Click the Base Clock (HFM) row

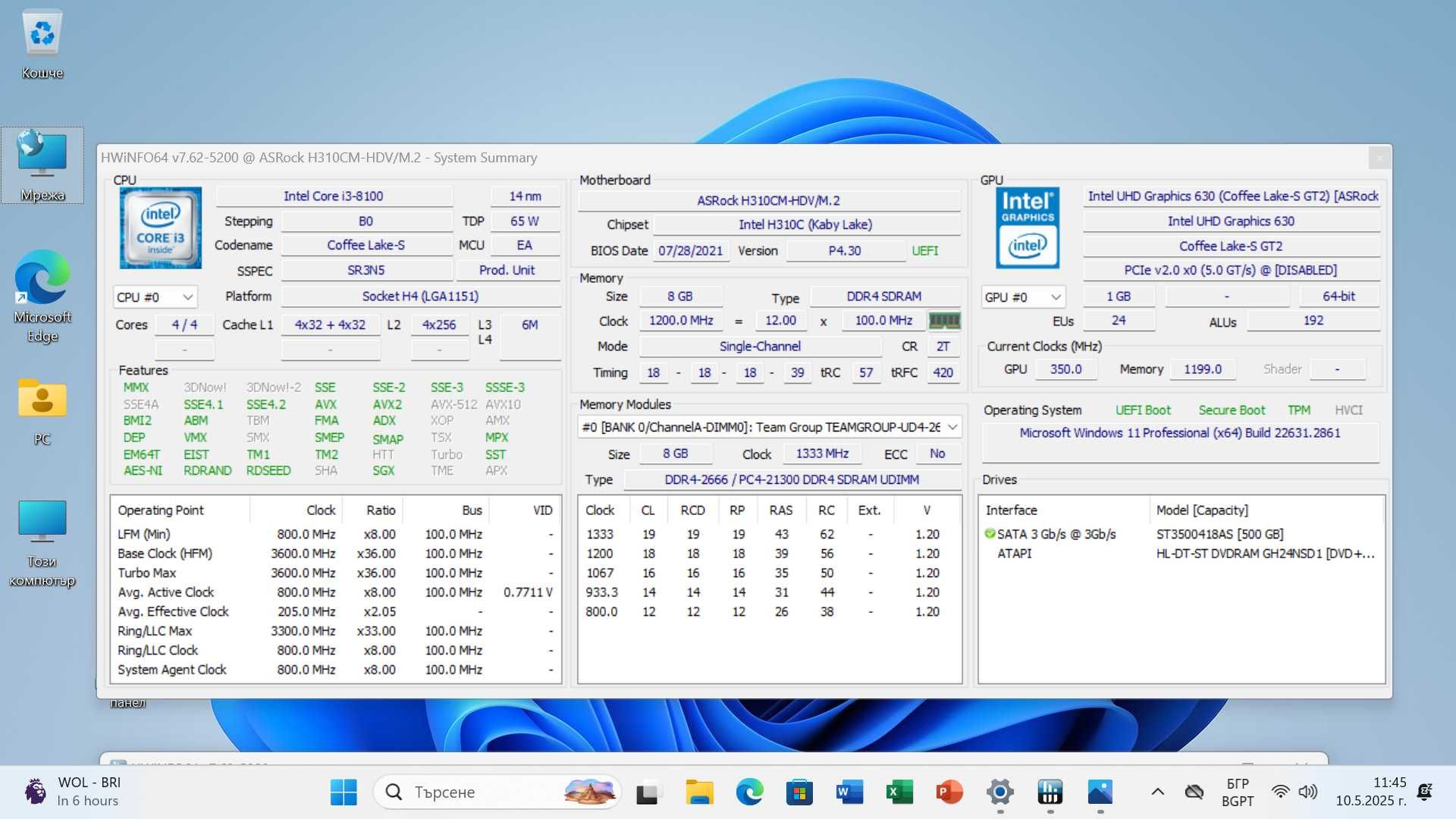tap(336, 554)
